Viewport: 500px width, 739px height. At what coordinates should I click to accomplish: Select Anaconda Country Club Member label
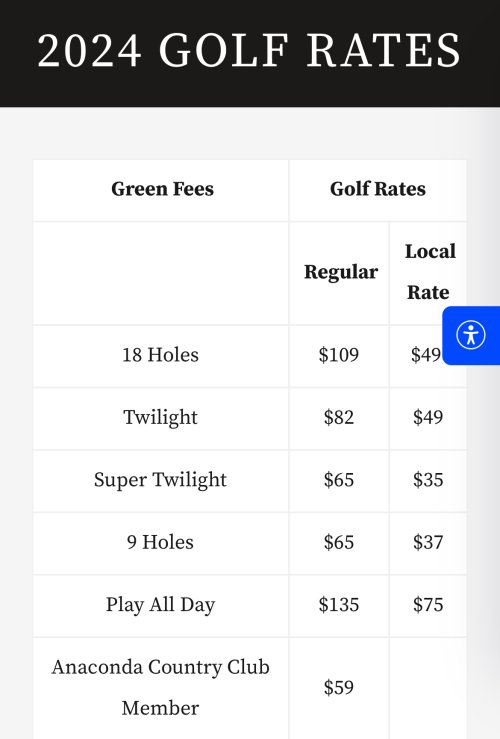[x=160, y=688]
